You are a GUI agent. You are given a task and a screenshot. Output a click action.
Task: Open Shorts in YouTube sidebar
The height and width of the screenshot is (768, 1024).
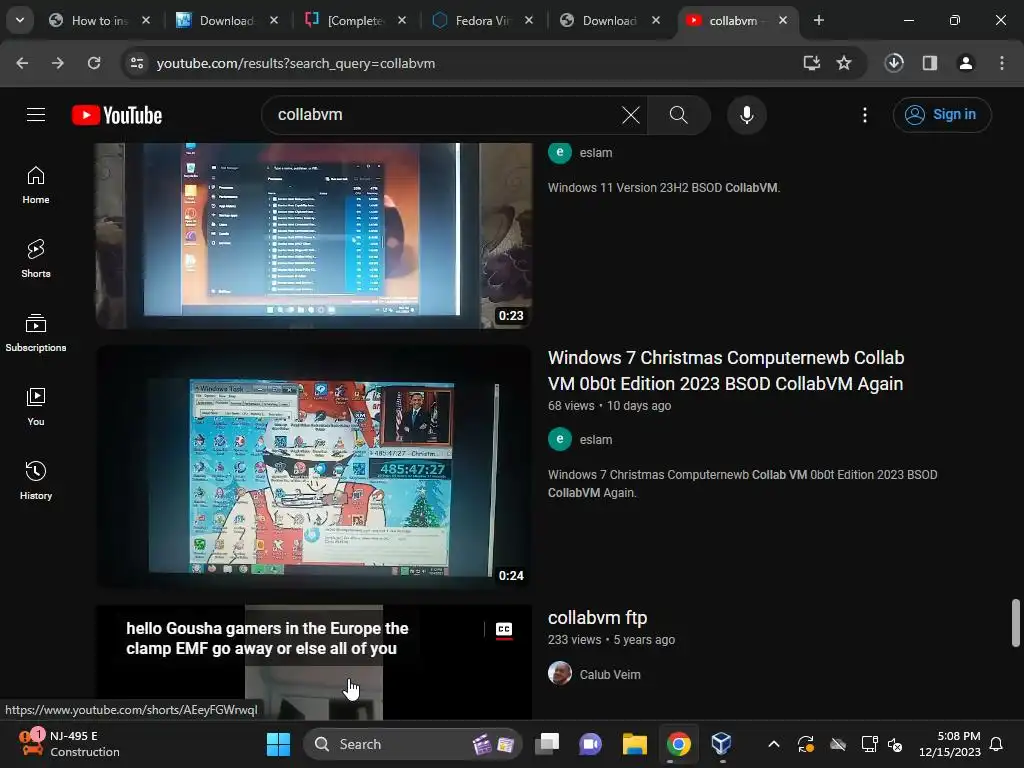coord(36,259)
